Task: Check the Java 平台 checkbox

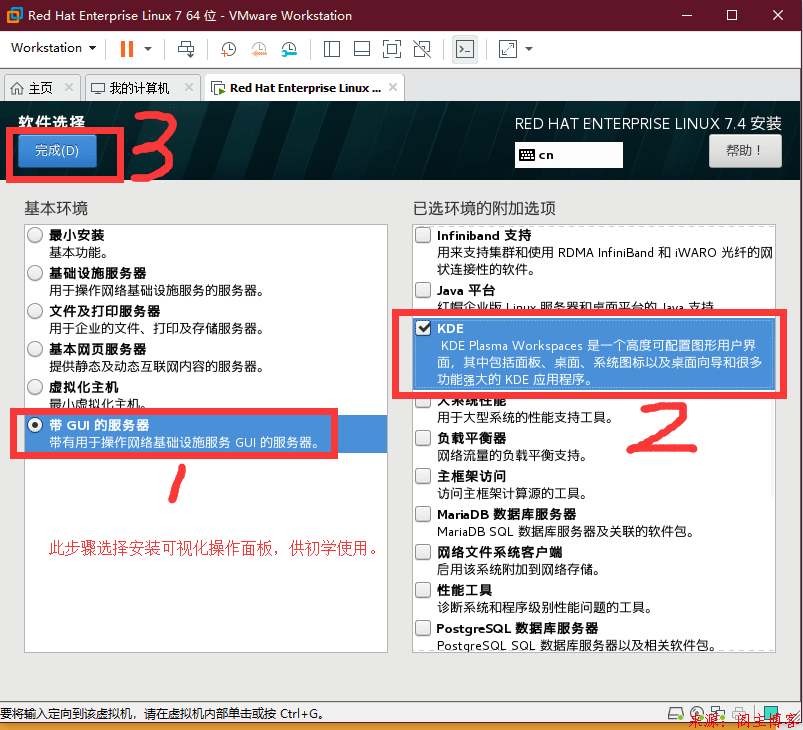Action: pyautogui.click(x=423, y=290)
